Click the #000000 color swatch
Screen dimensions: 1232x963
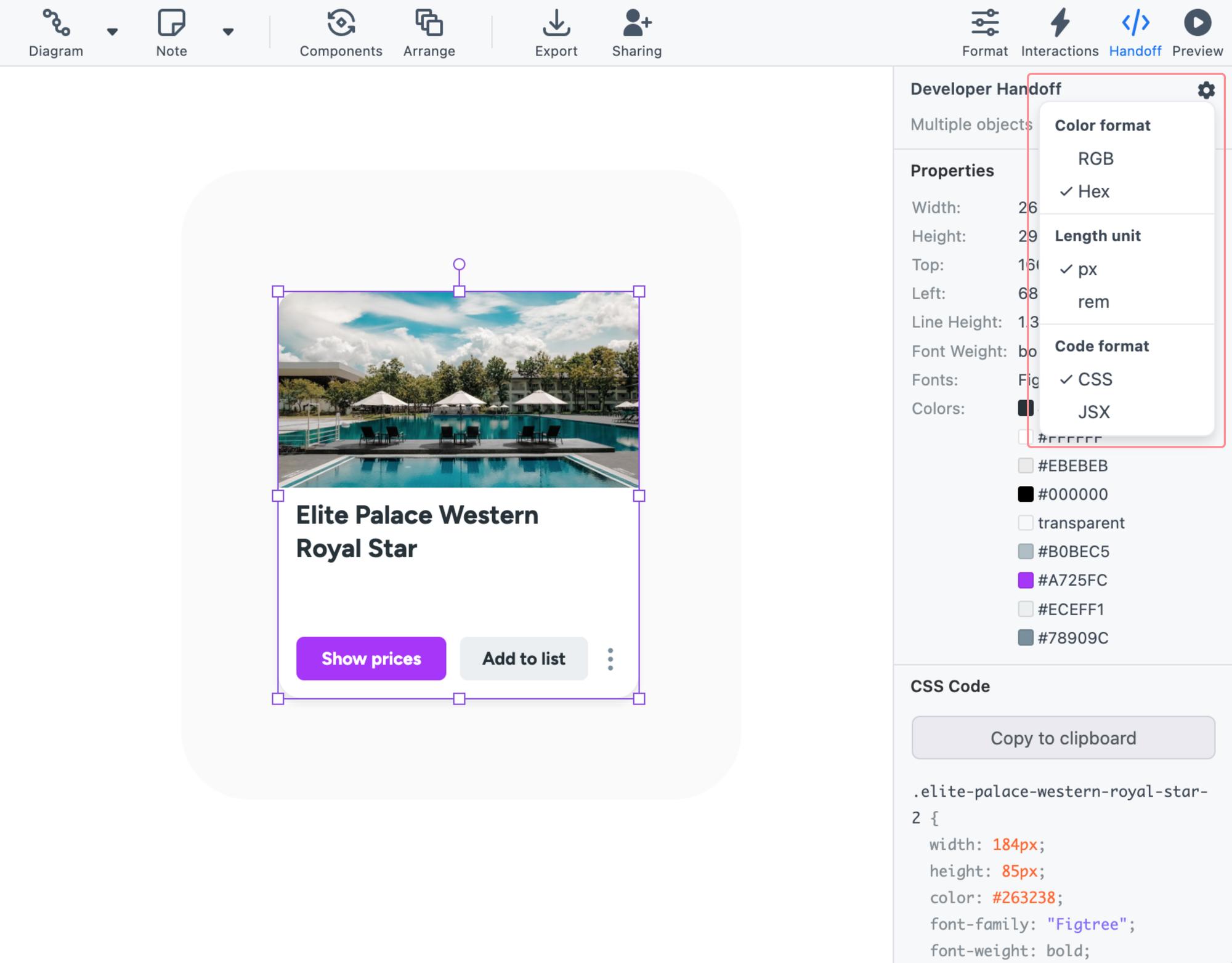[x=1026, y=494]
